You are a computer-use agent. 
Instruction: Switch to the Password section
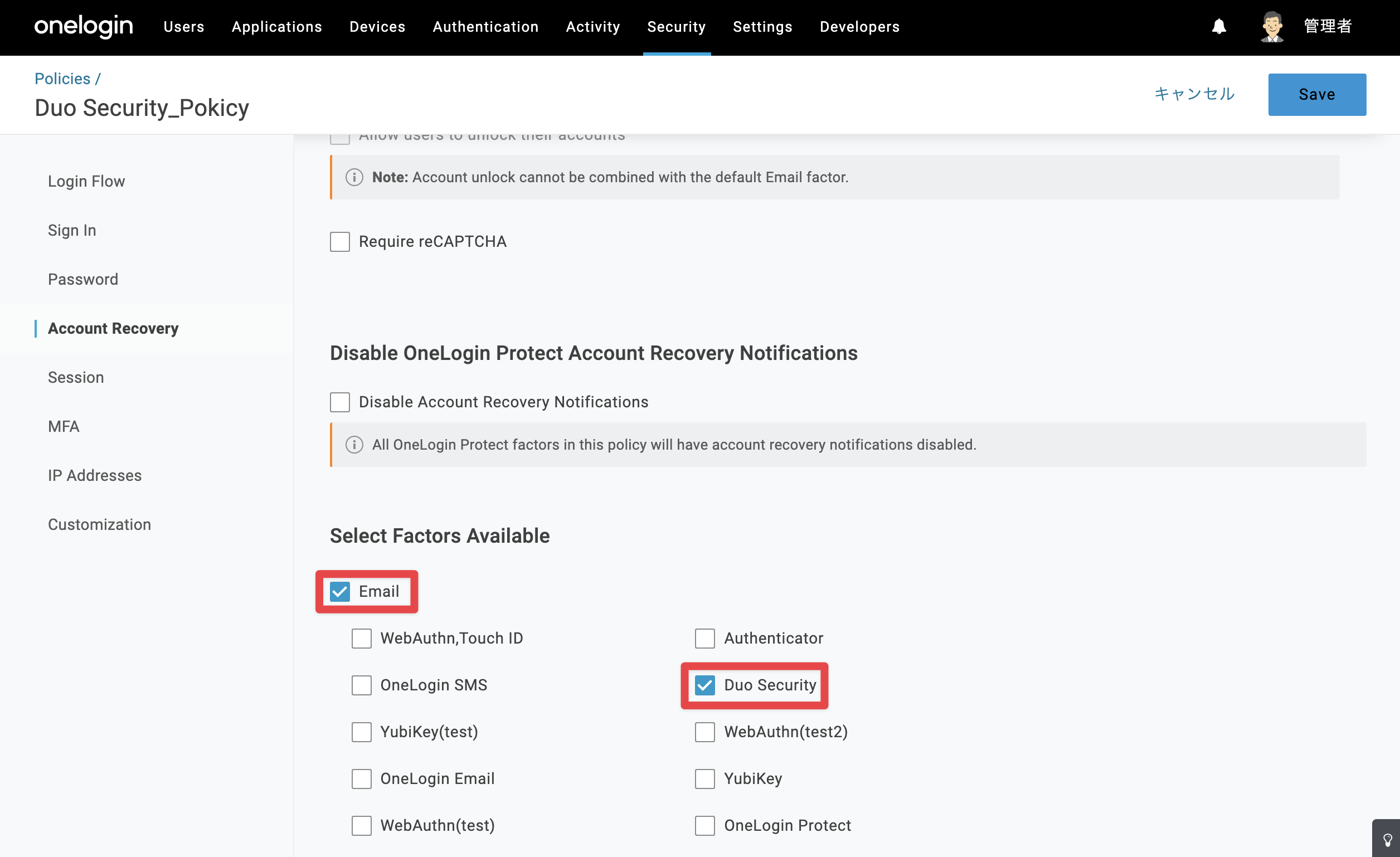(x=83, y=279)
